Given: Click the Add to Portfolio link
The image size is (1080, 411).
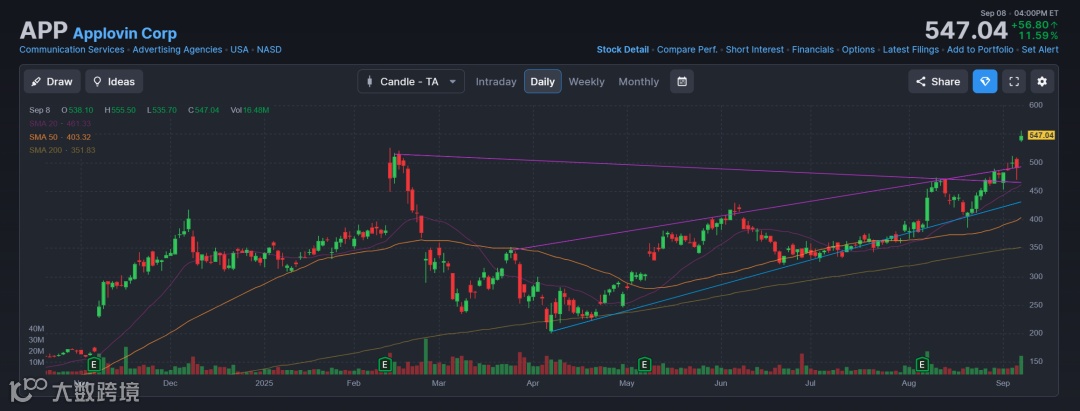Looking at the screenshot, I should point(980,50).
